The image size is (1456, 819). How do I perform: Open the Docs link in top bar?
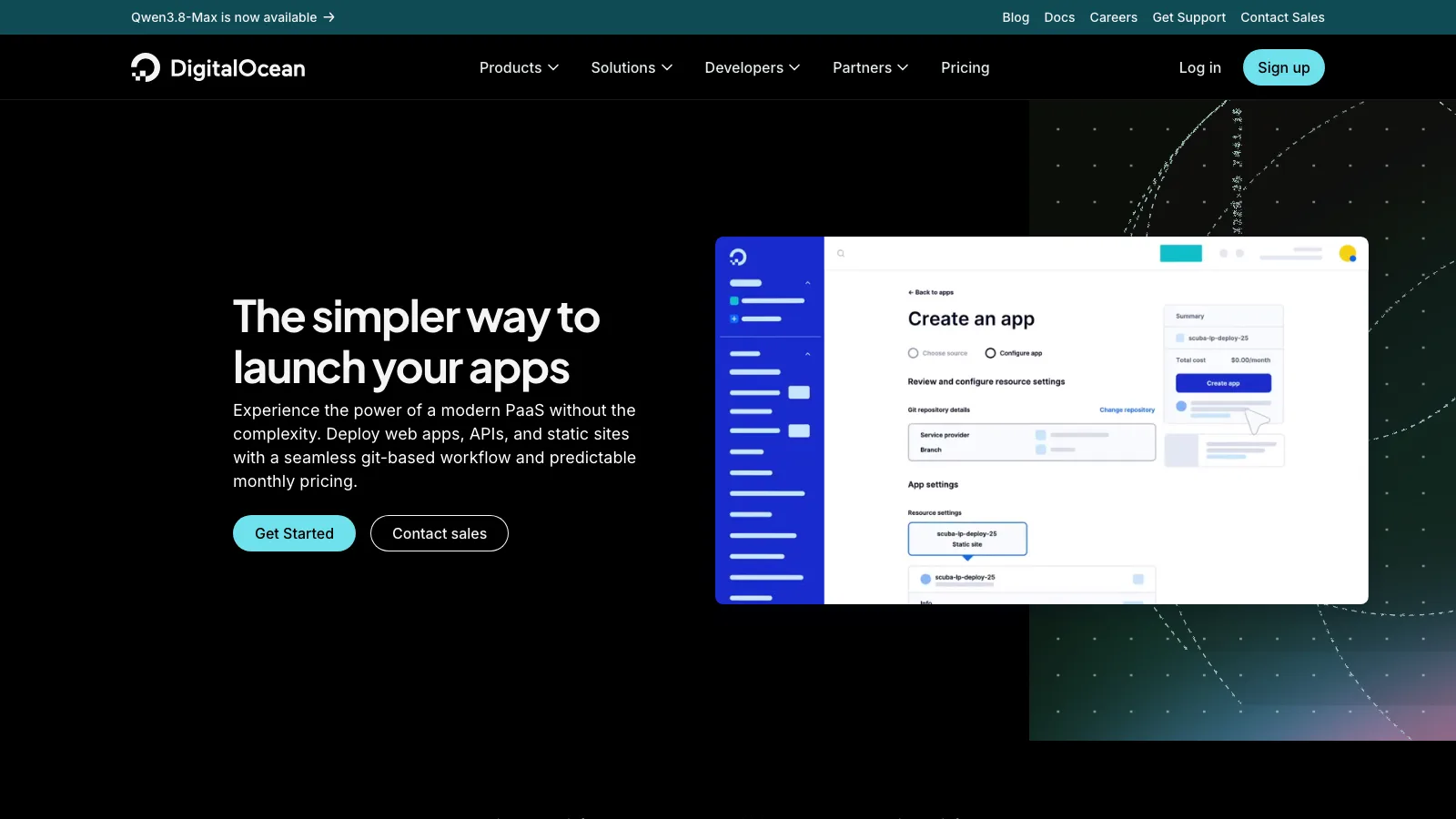click(1059, 17)
